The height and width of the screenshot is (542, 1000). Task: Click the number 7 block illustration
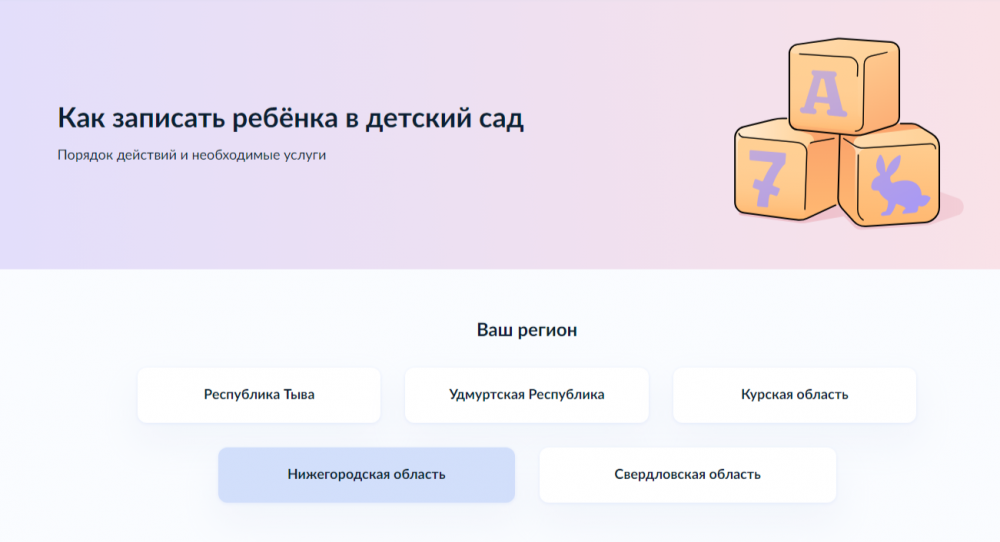pos(784,171)
